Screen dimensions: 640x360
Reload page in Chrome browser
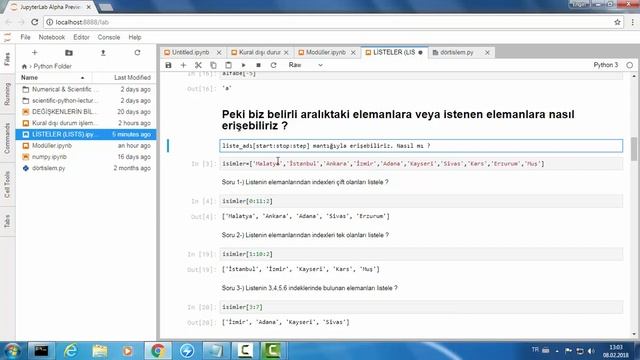(35, 22)
